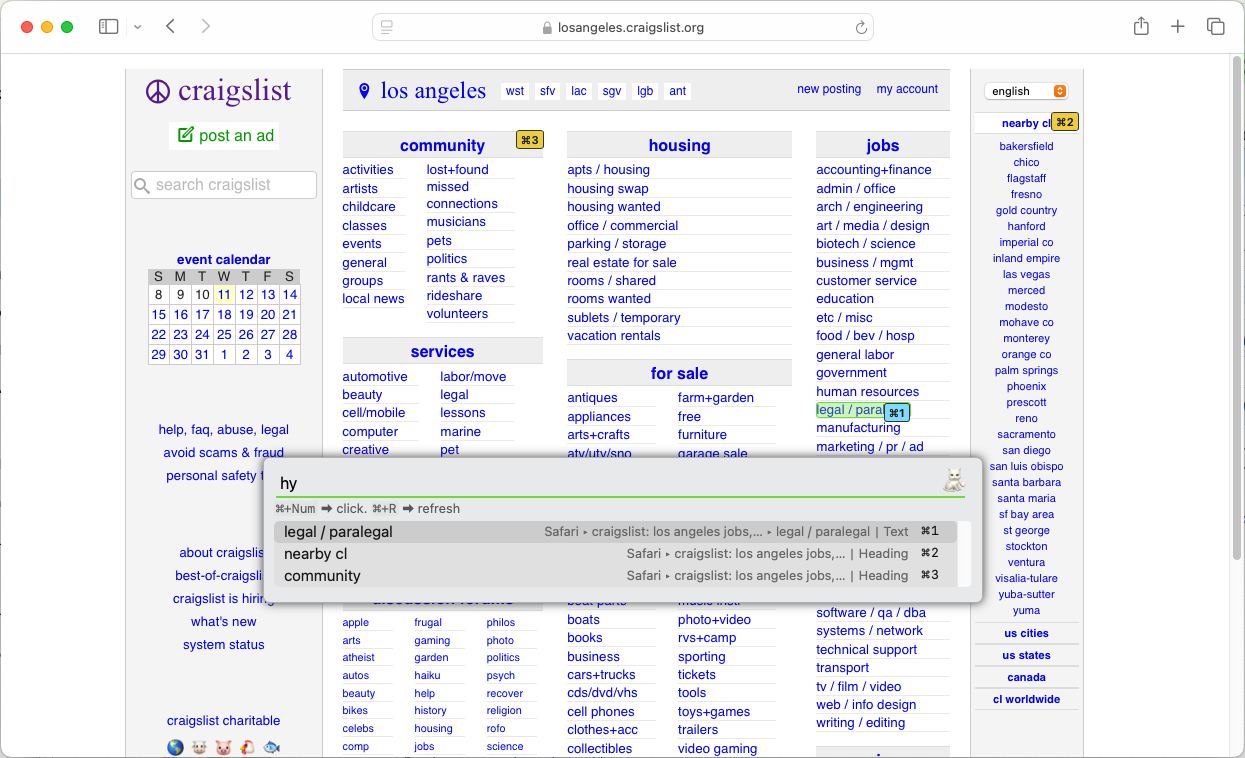Open the new posting link

point(829,89)
